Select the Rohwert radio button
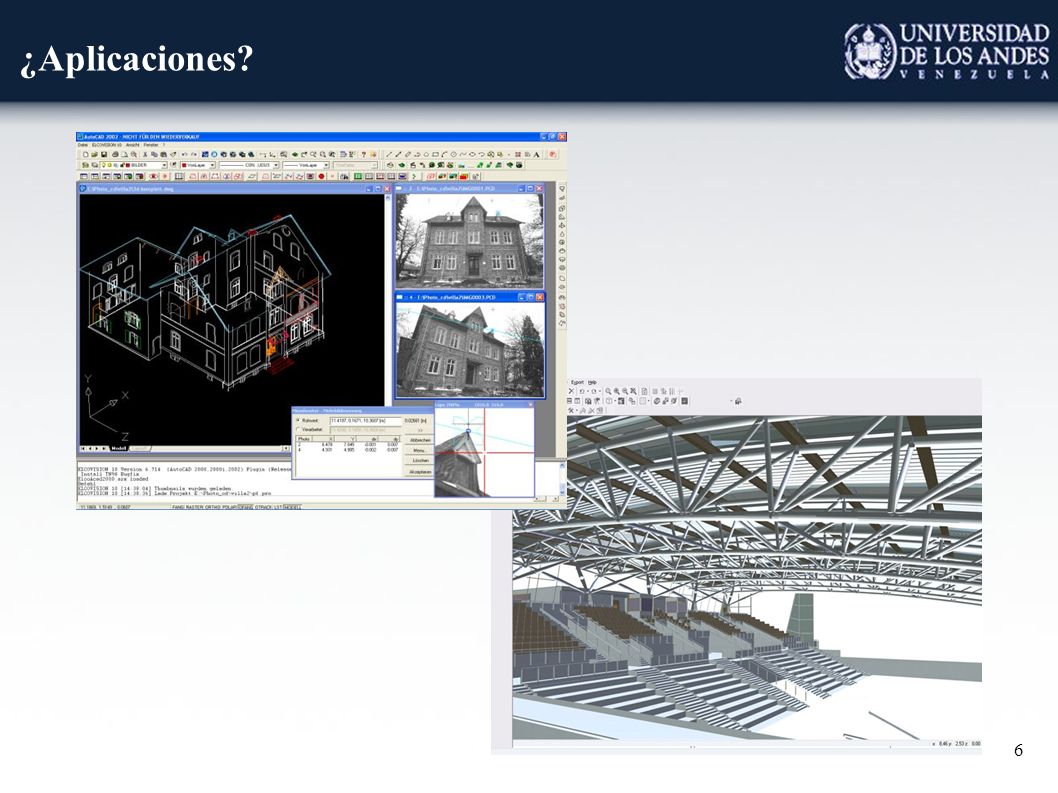1058x793 pixels. 298,420
